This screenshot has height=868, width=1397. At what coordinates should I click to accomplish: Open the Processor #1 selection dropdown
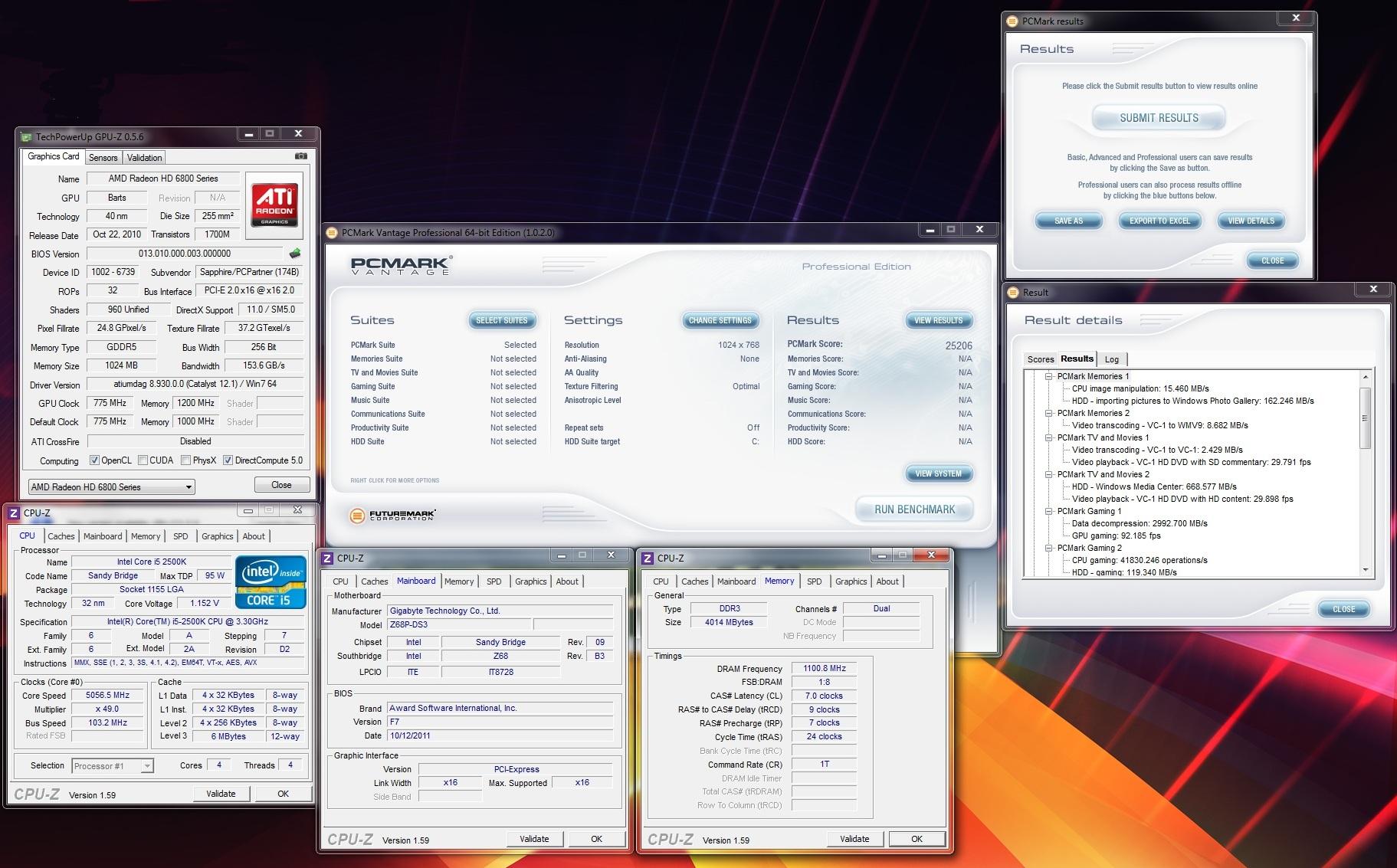click(113, 766)
